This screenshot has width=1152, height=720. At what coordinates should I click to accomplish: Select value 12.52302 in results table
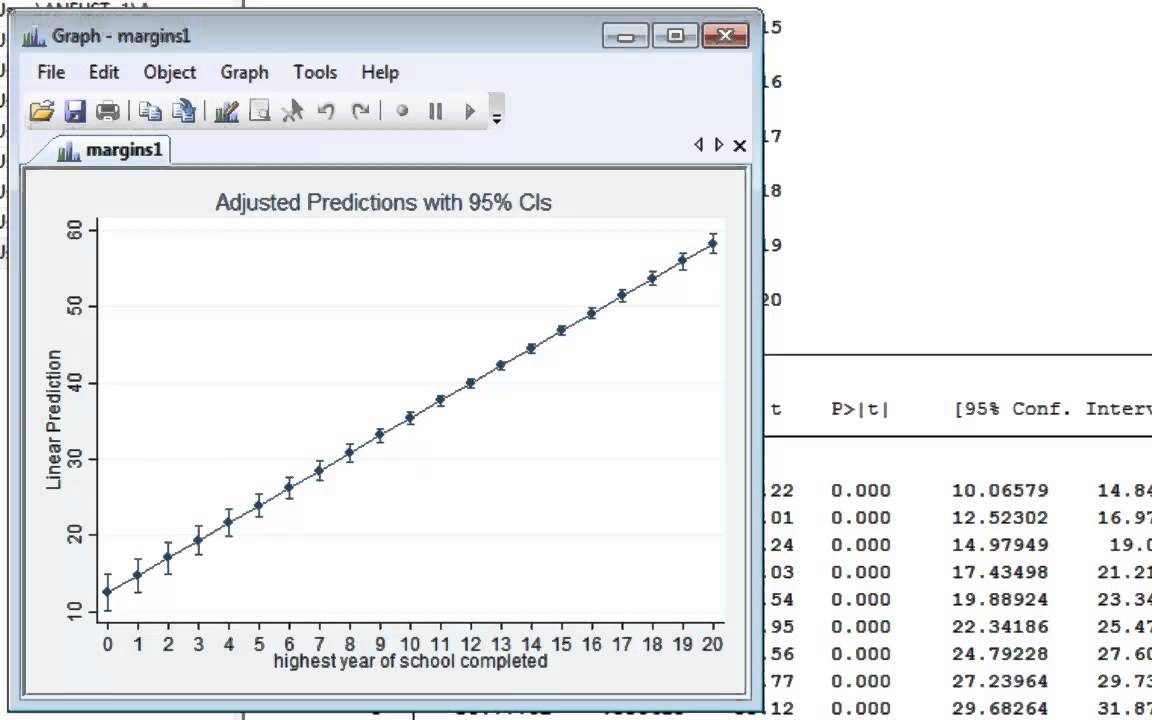pyautogui.click(x=1000, y=517)
